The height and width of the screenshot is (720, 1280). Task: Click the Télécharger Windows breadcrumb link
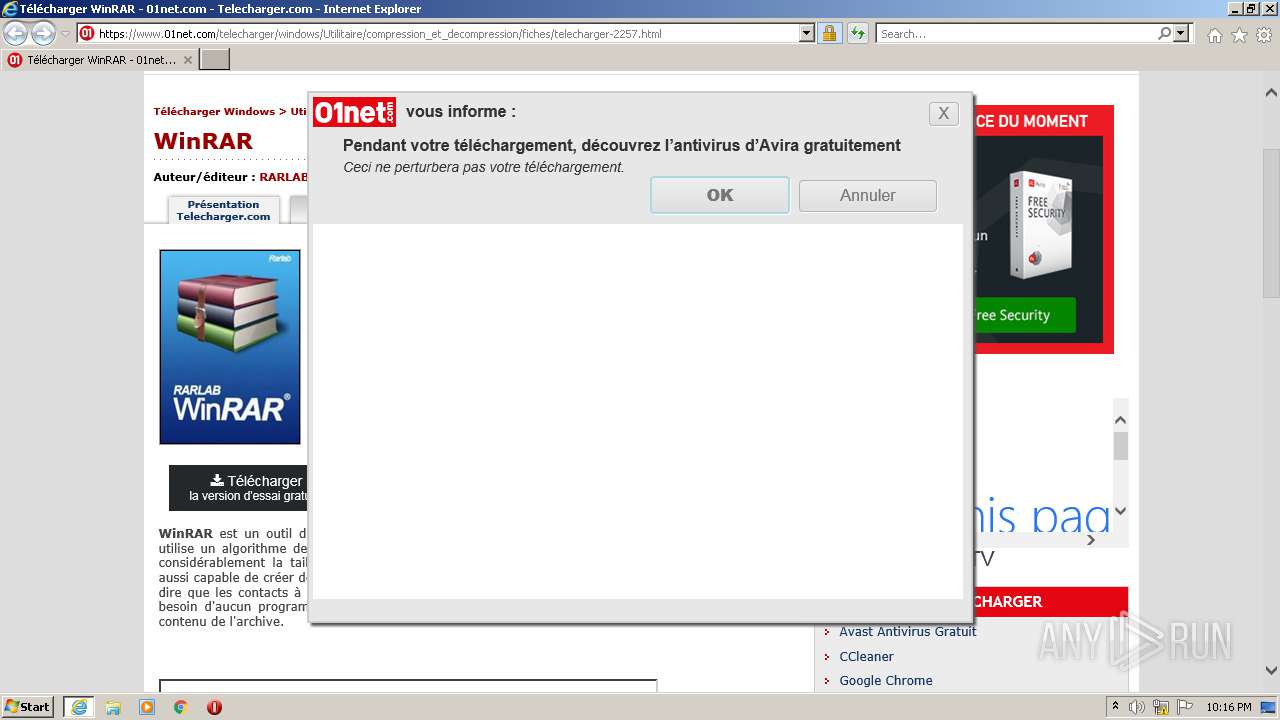tap(214, 111)
